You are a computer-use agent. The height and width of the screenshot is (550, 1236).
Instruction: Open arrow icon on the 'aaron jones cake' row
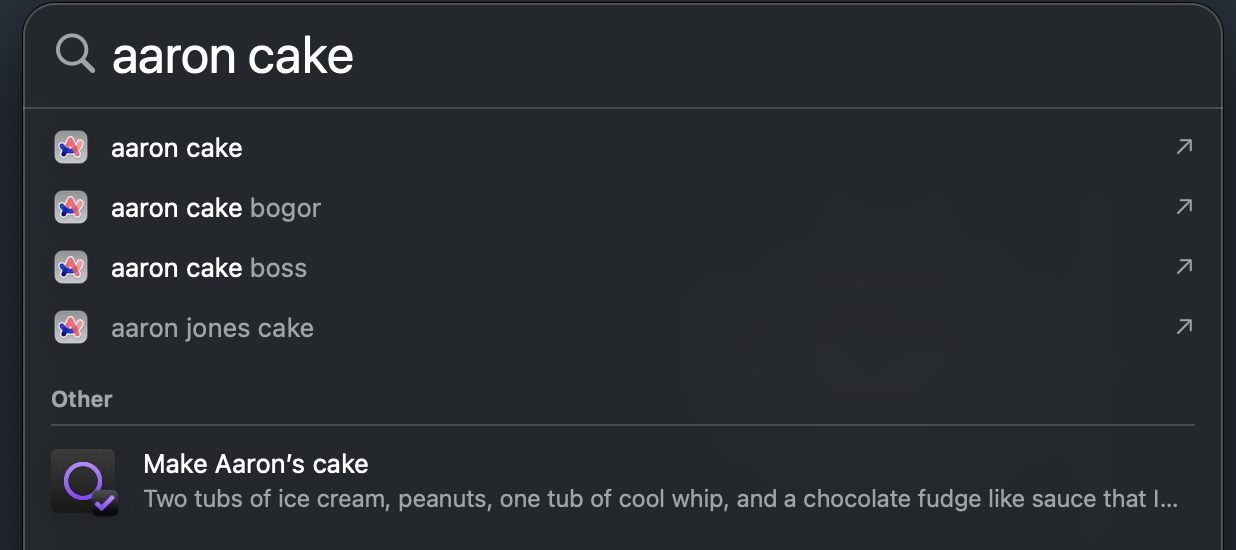click(1184, 327)
